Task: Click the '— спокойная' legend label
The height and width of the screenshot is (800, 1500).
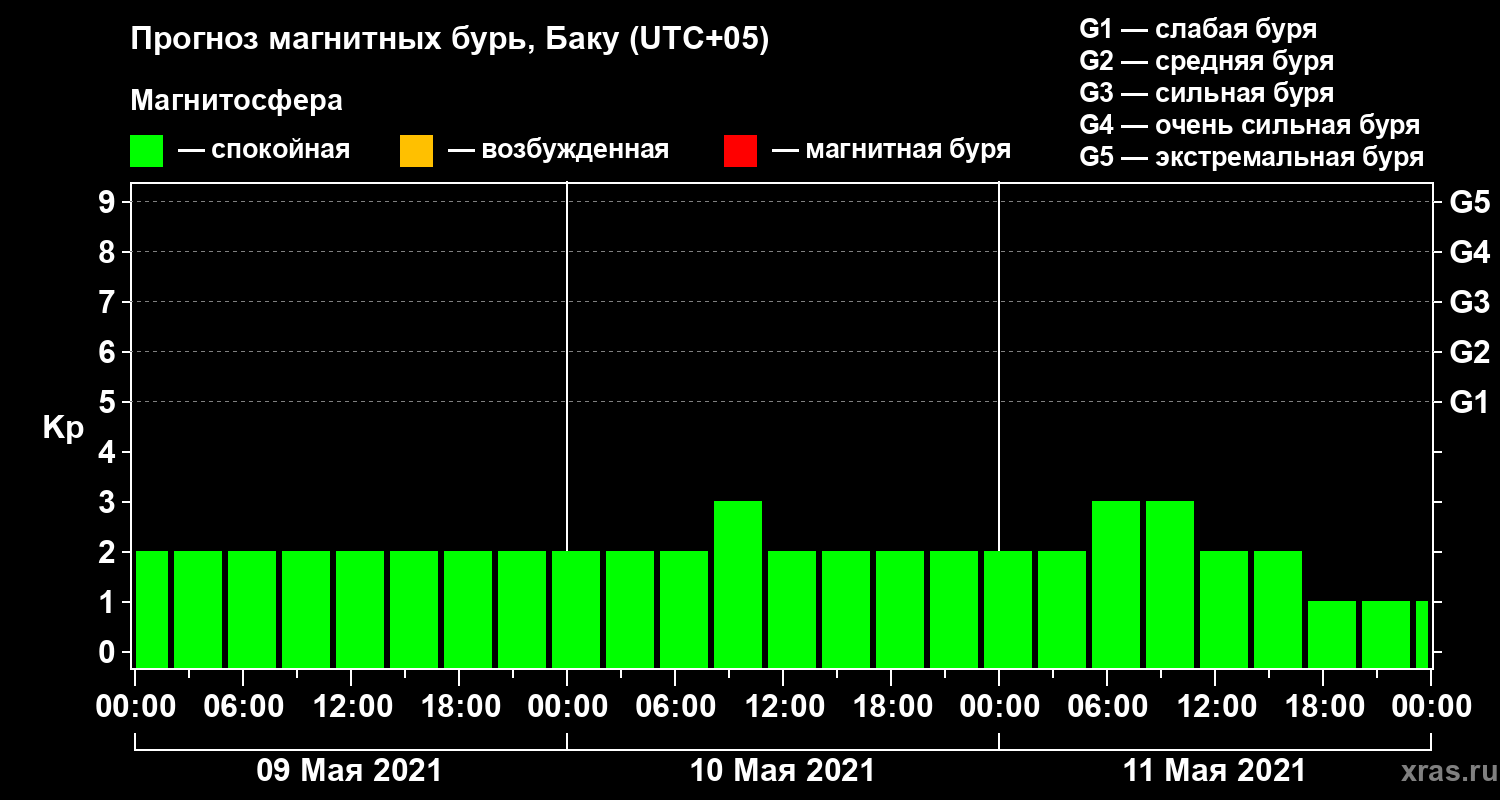Action: coord(264,150)
